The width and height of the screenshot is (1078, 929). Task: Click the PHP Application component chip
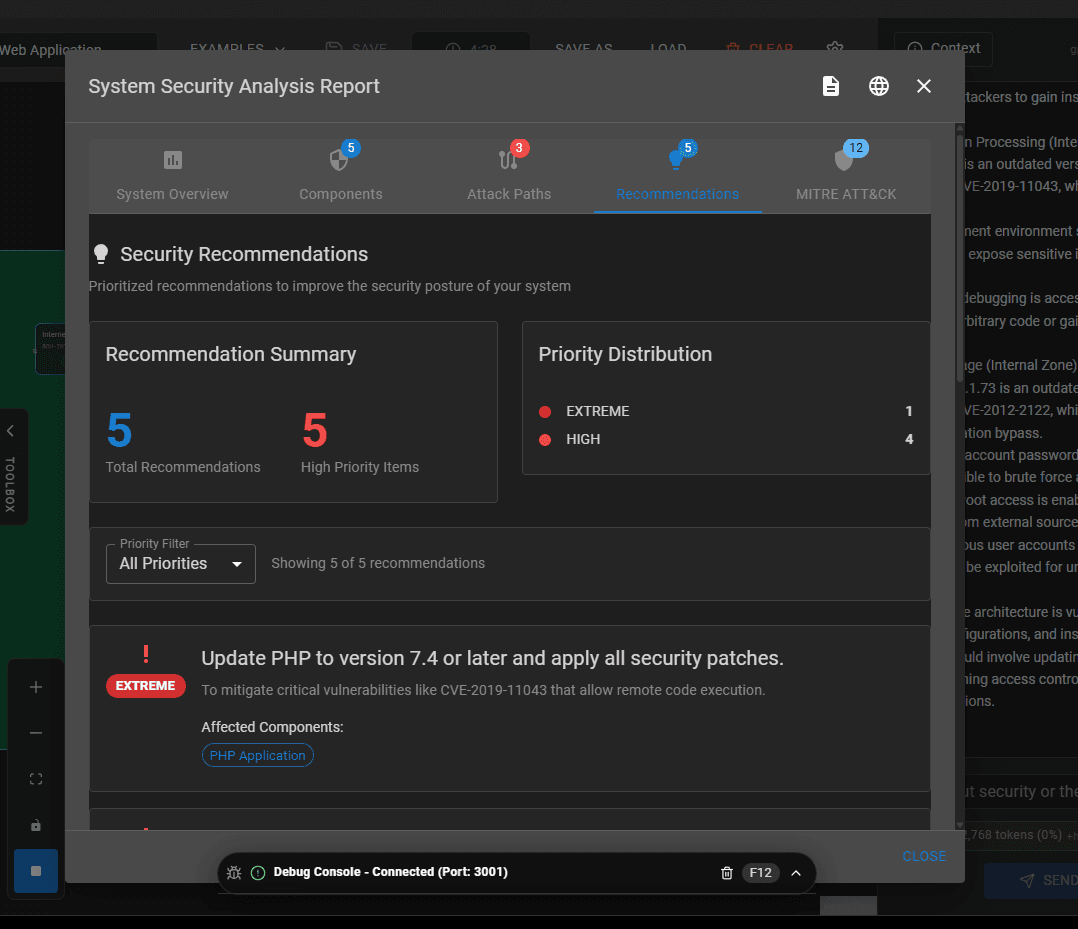tap(258, 755)
